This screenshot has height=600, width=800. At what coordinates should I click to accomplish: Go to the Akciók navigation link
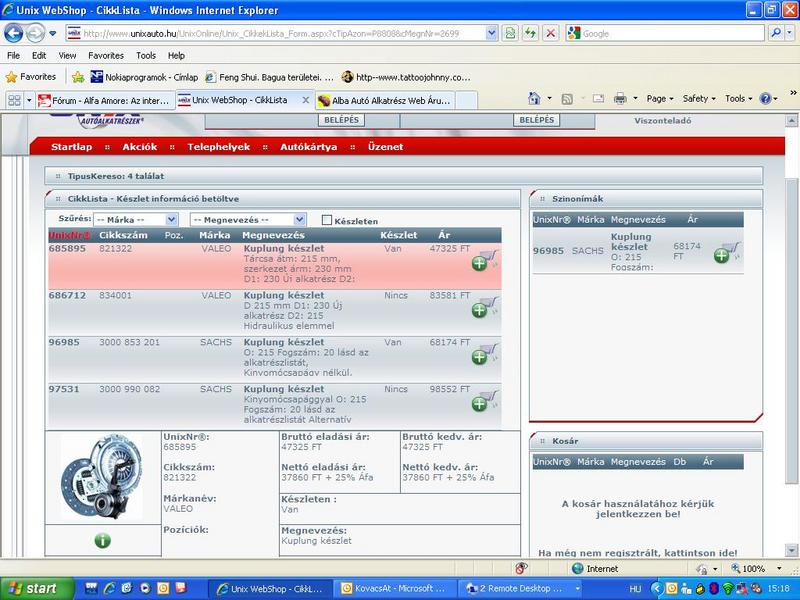coord(139,147)
